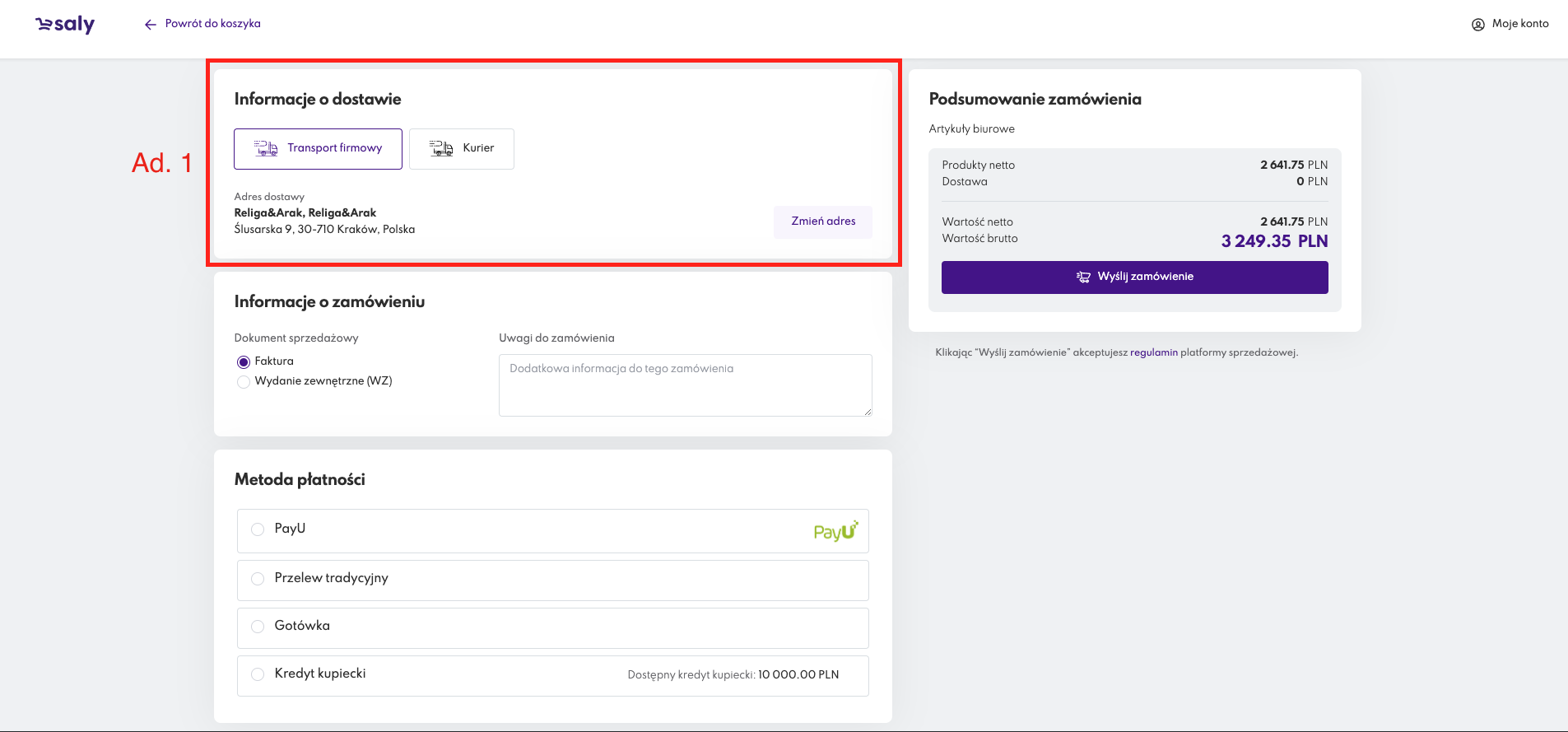1568x732 pixels.
Task: Switch to Kurier delivery option
Action: click(462, 149)
